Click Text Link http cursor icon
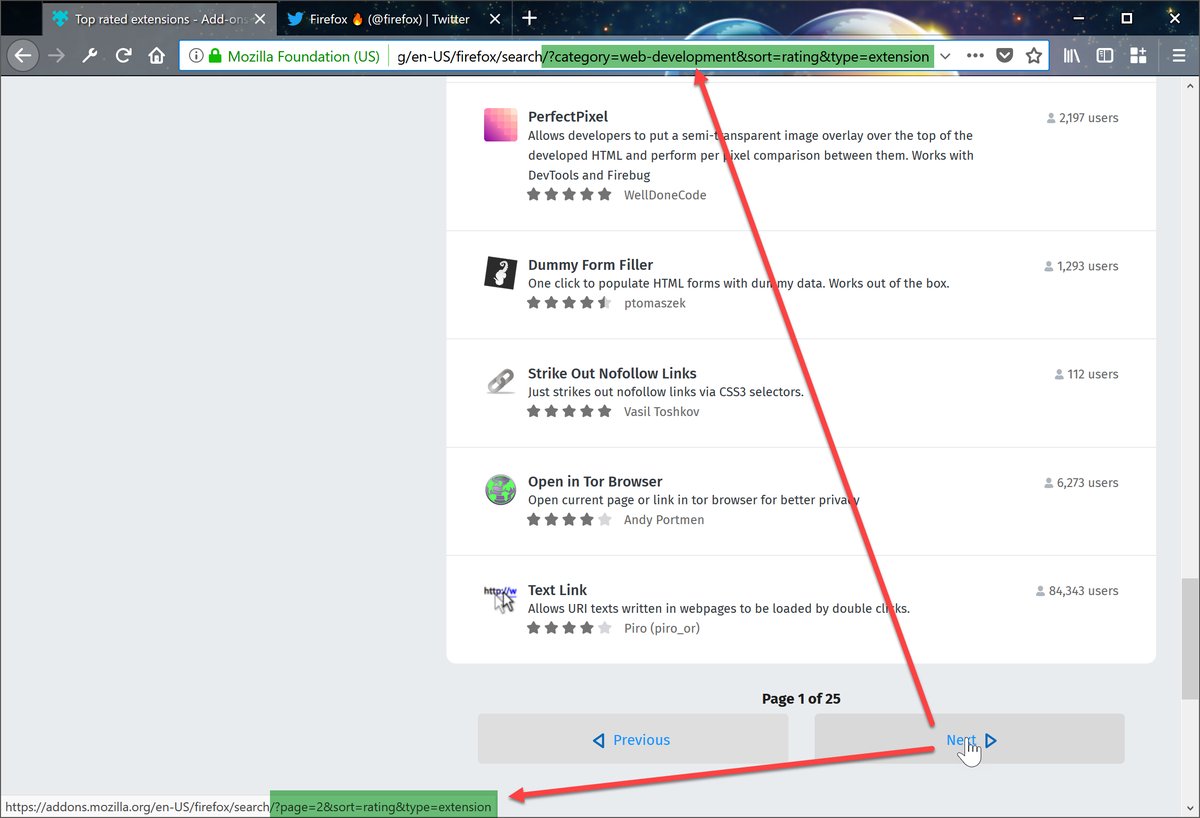 [500, 598]
